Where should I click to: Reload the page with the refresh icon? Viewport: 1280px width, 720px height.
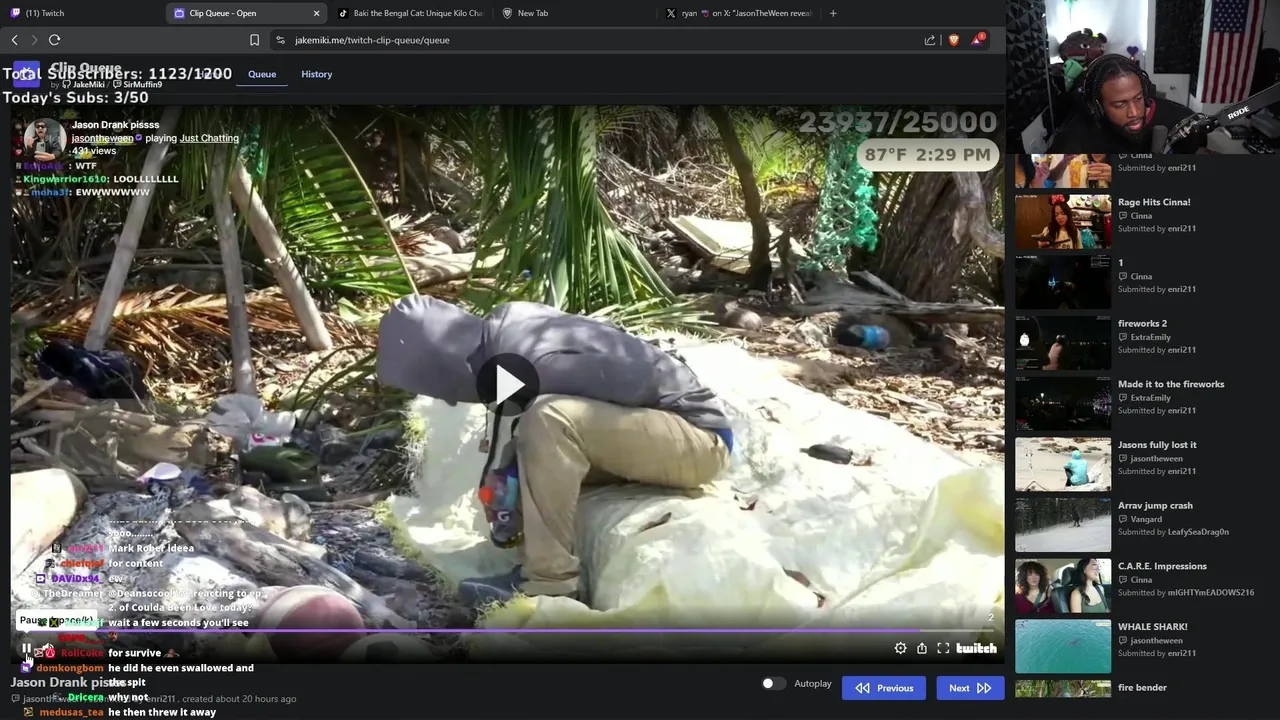tap(54, 40)
